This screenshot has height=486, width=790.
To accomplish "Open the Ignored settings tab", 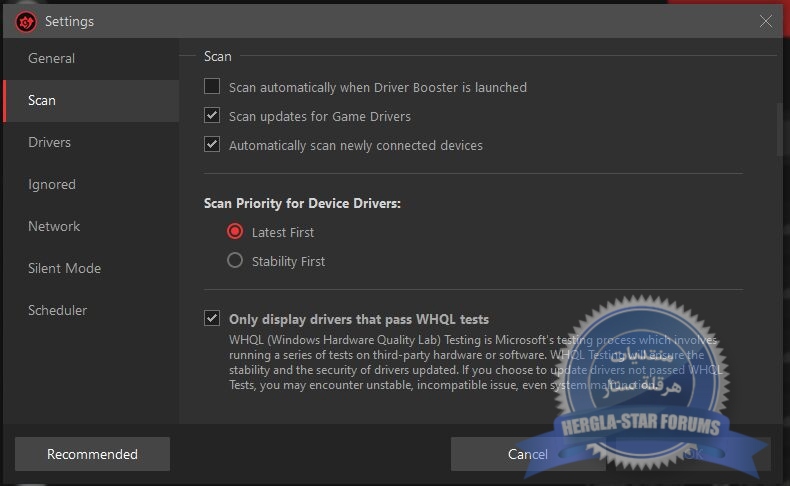I will [91, 185].
